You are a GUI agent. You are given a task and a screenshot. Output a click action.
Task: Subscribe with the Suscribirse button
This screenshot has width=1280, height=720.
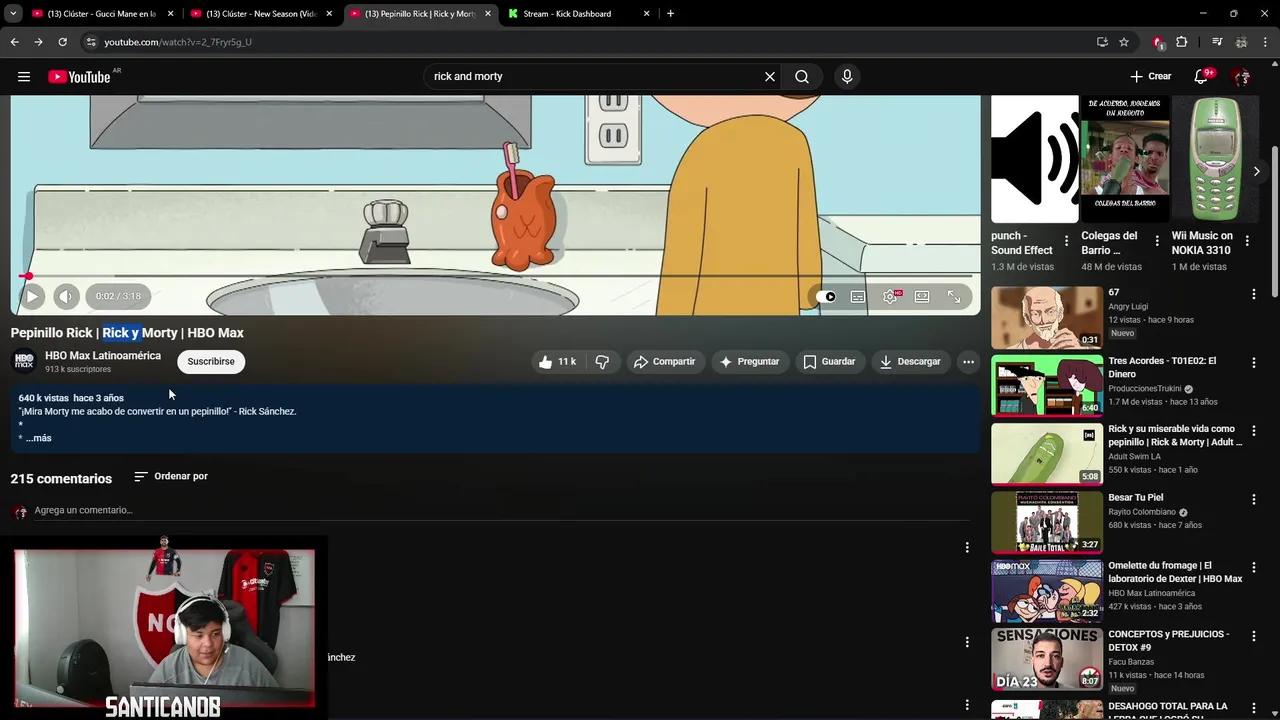tap(211, 362)
